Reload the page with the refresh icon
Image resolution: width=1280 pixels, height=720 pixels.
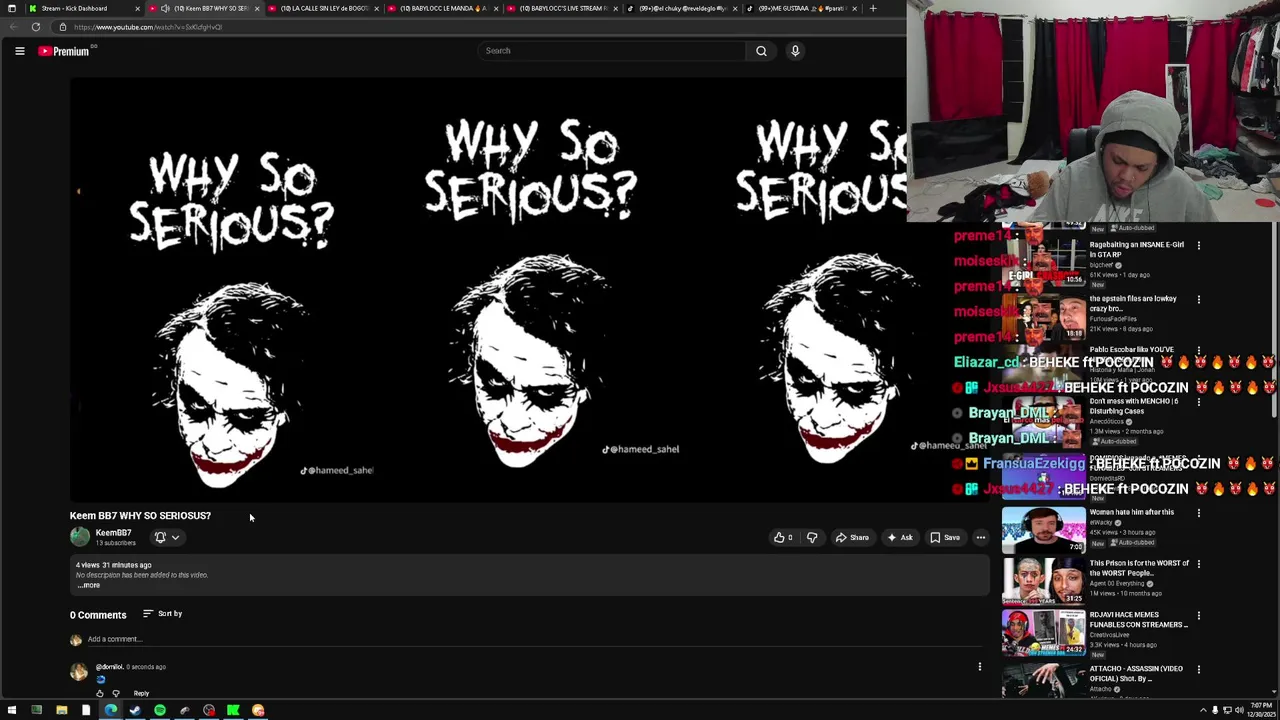[x=36, y=27]
